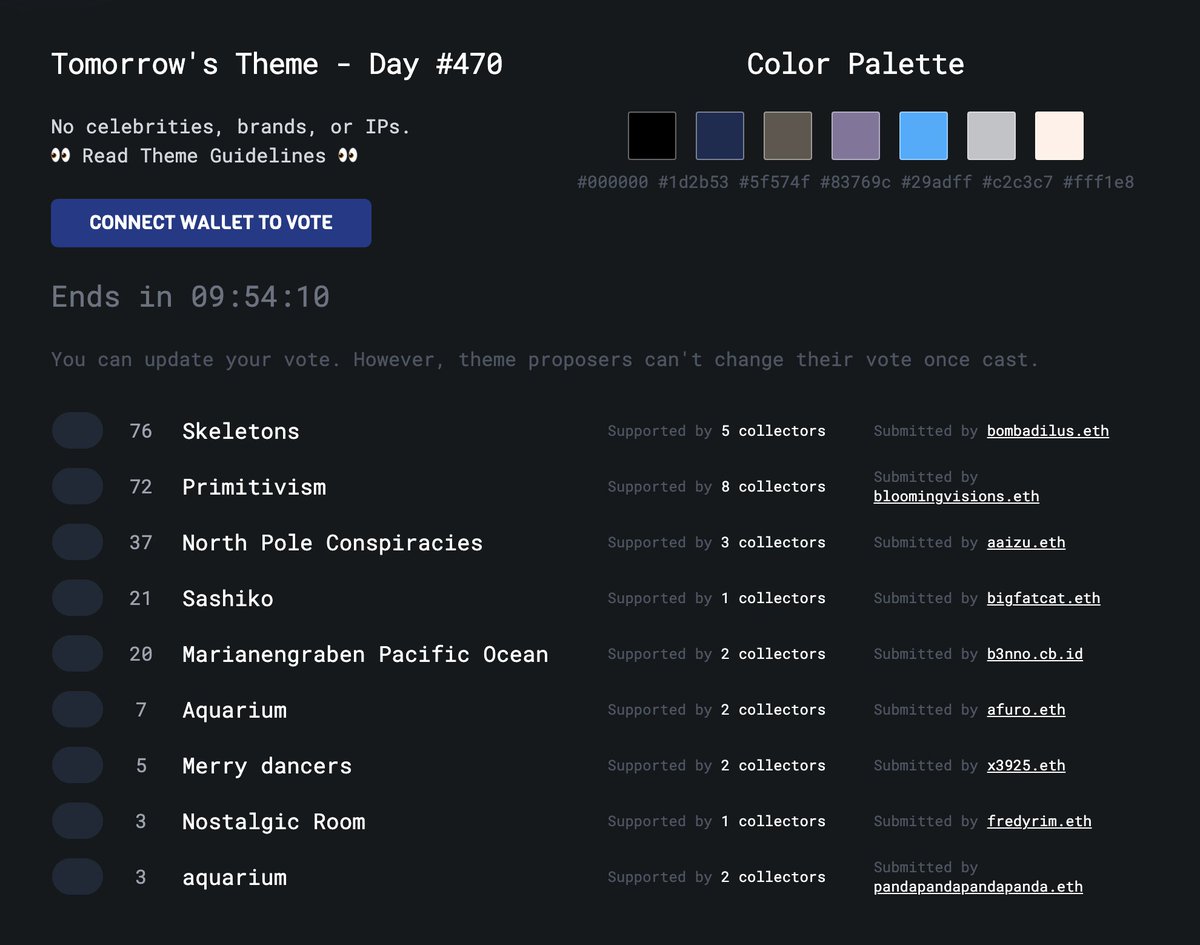Click the vote count 37

click(141, 543)
